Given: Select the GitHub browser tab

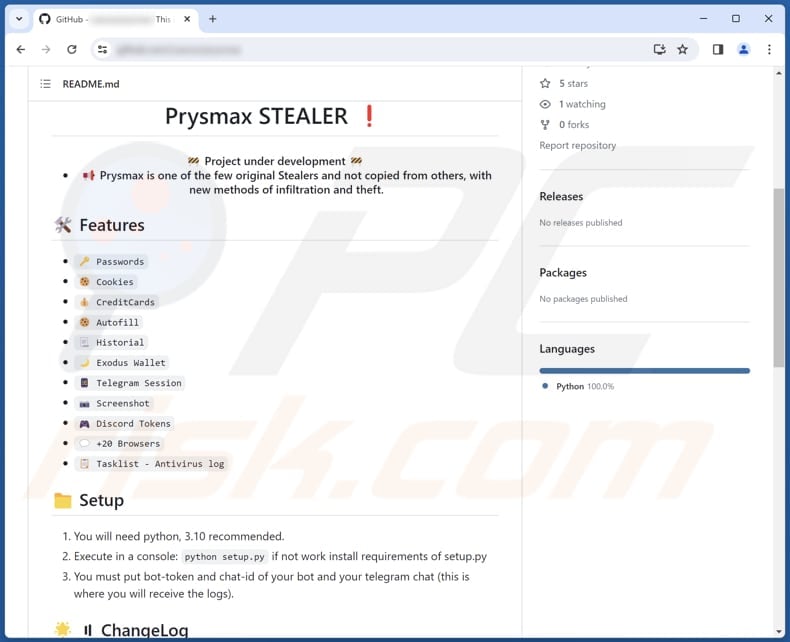Looking at the screenshot, I should click(113, 19).
